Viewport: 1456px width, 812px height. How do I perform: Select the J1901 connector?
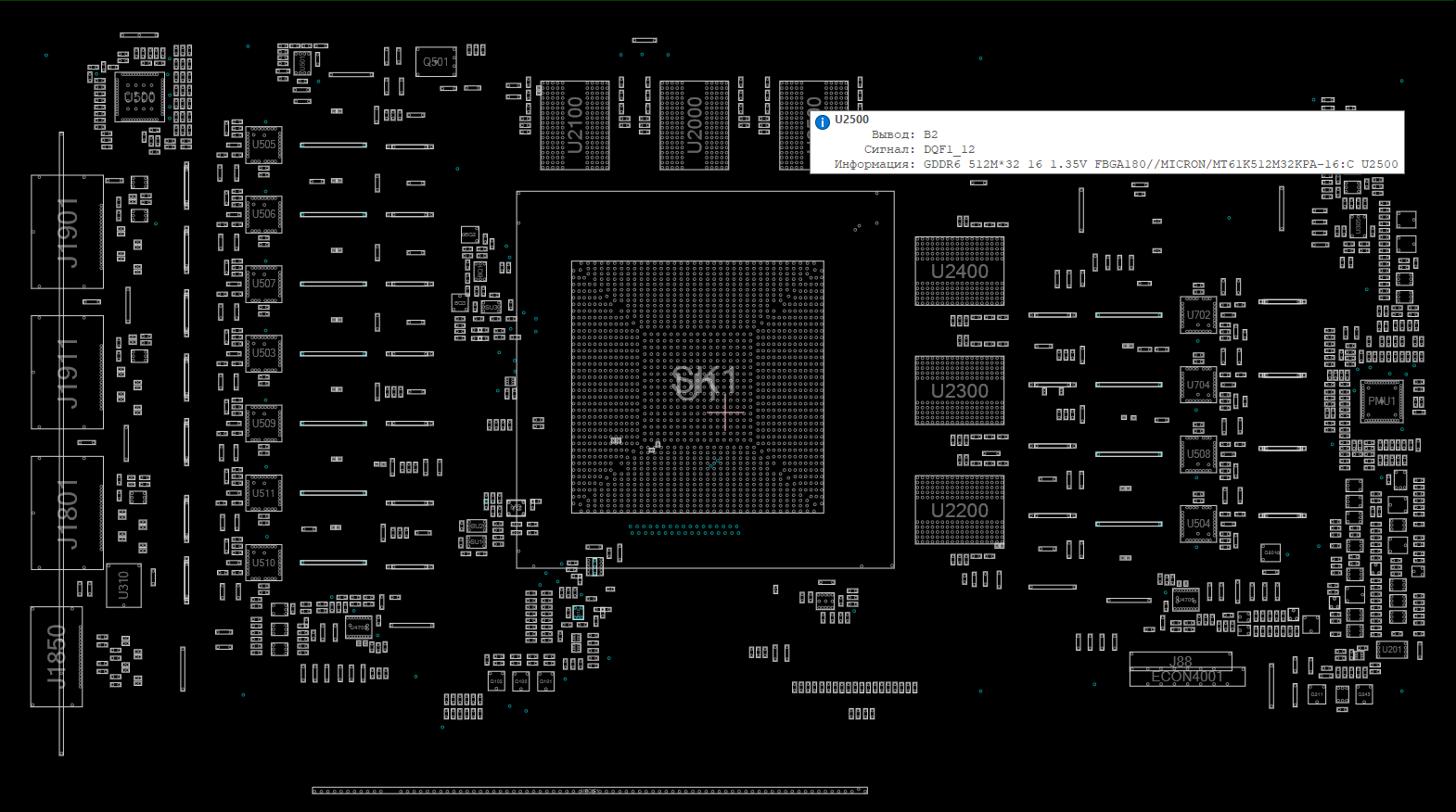click(x=67, y=232)
